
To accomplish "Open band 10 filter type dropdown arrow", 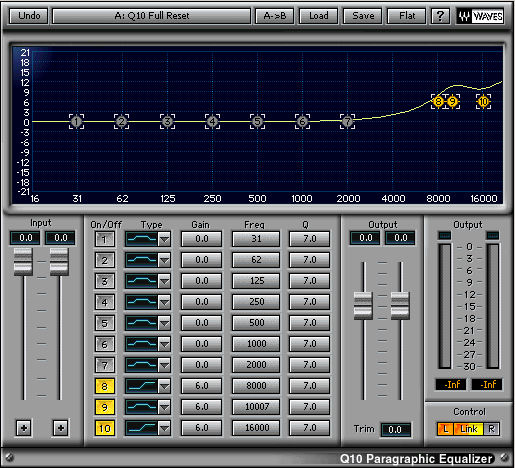I will click(164, 428).
